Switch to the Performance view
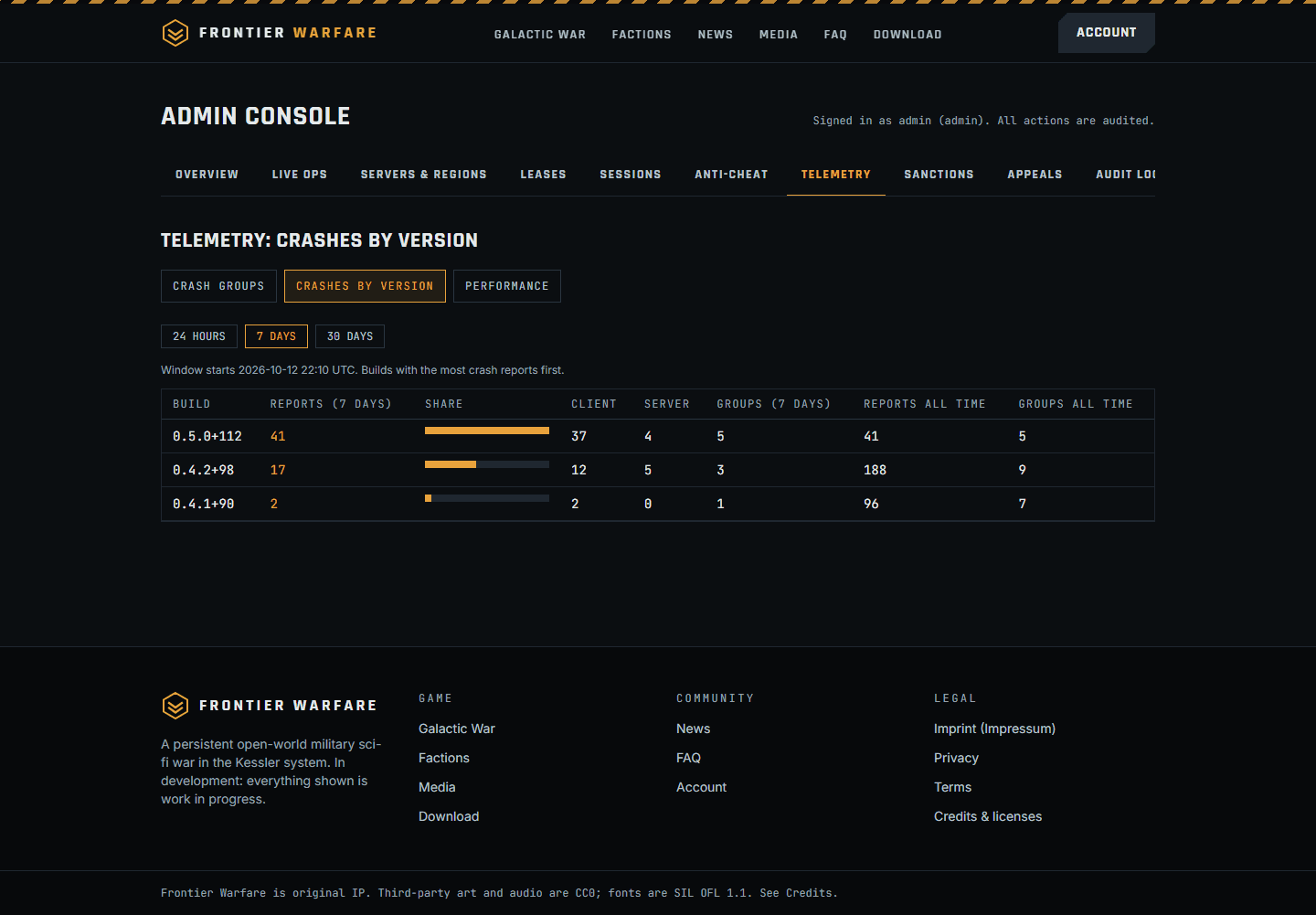 pos(507,286)
